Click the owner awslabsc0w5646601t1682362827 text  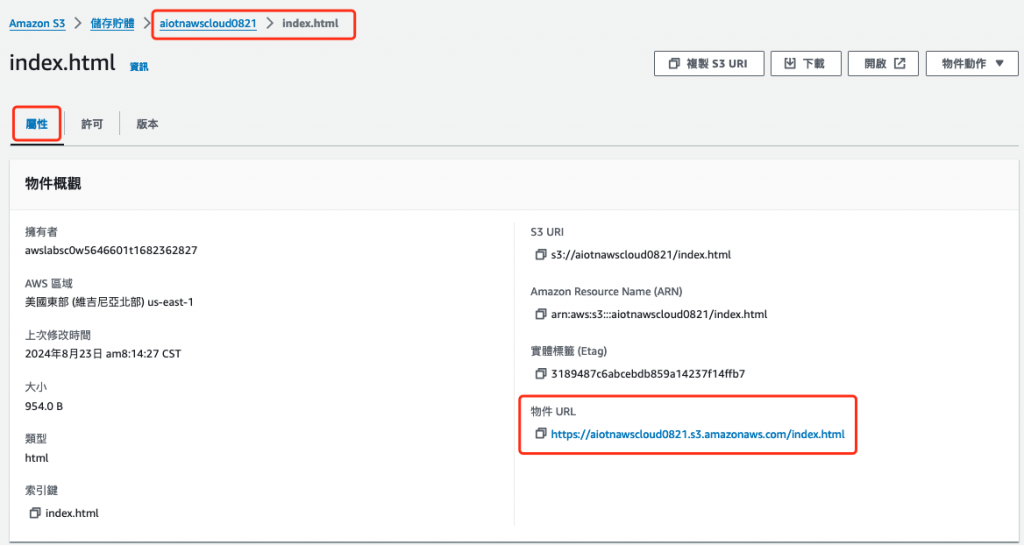(x=111, y=250)
